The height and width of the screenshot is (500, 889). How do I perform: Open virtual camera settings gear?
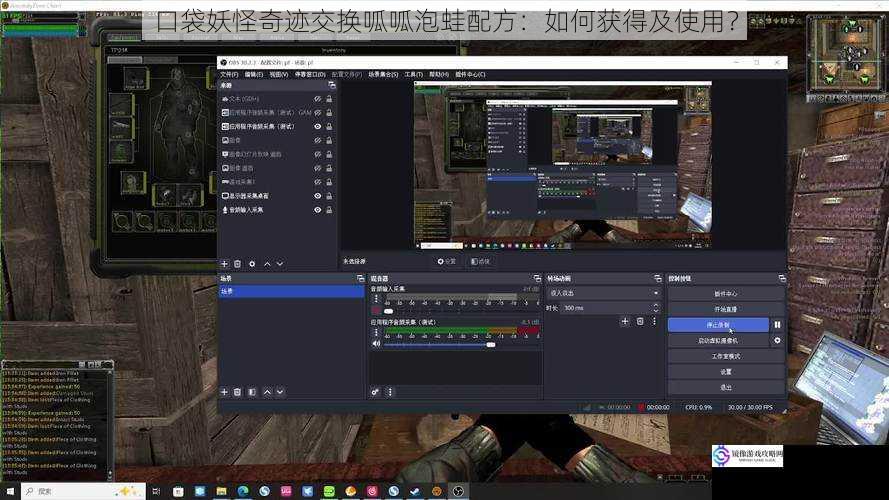[x=777, y=341]
